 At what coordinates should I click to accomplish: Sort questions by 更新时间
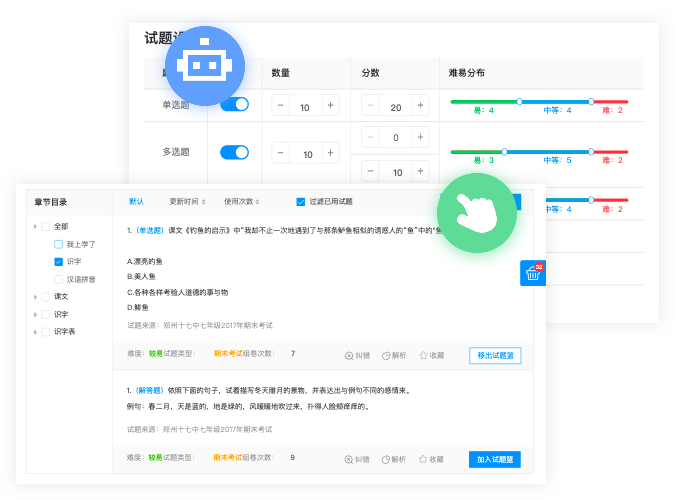coord(187,201)
